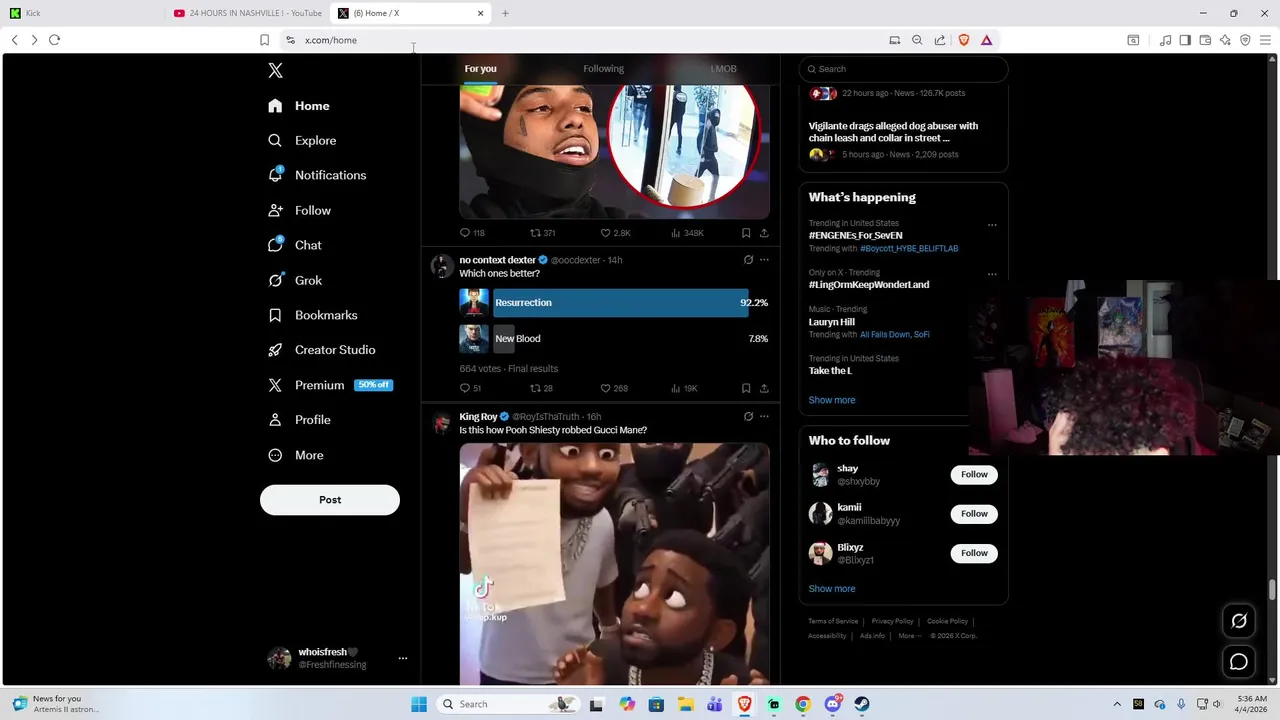Click the Brave Rewards triangle icon
The image size is (1280, 720).
[x=986, y=40]
